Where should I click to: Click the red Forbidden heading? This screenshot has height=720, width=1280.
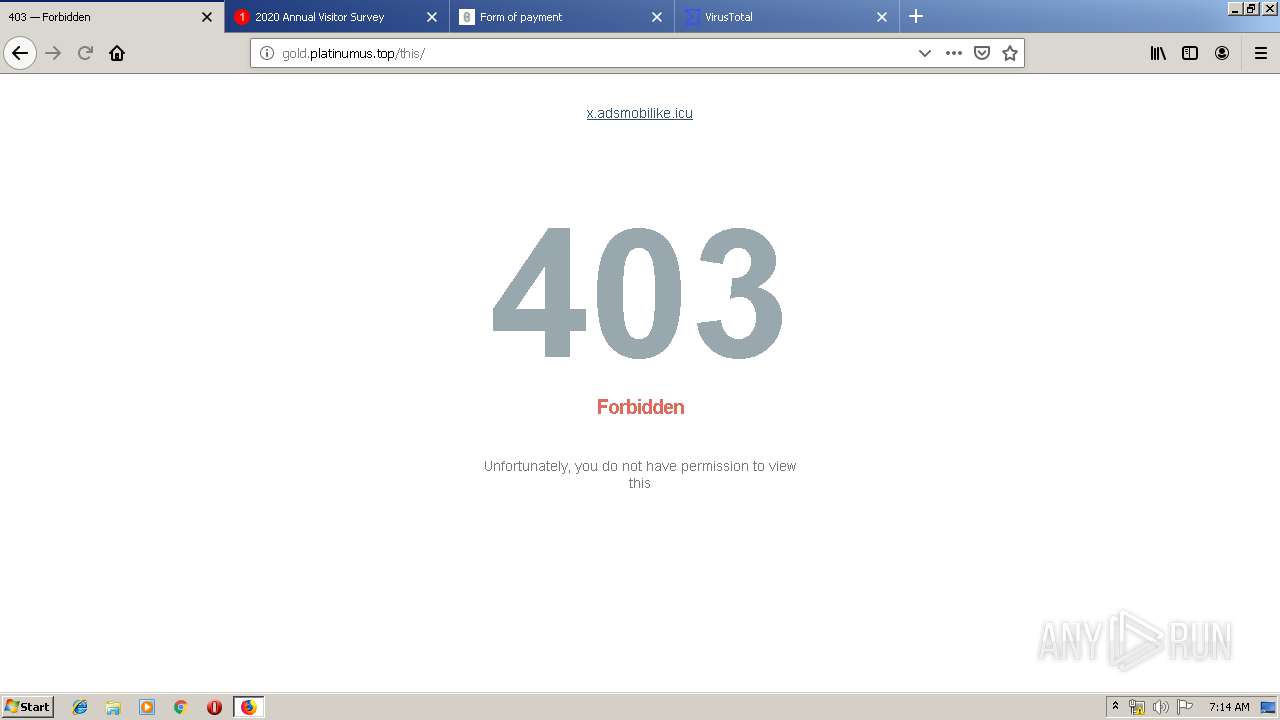640,407
